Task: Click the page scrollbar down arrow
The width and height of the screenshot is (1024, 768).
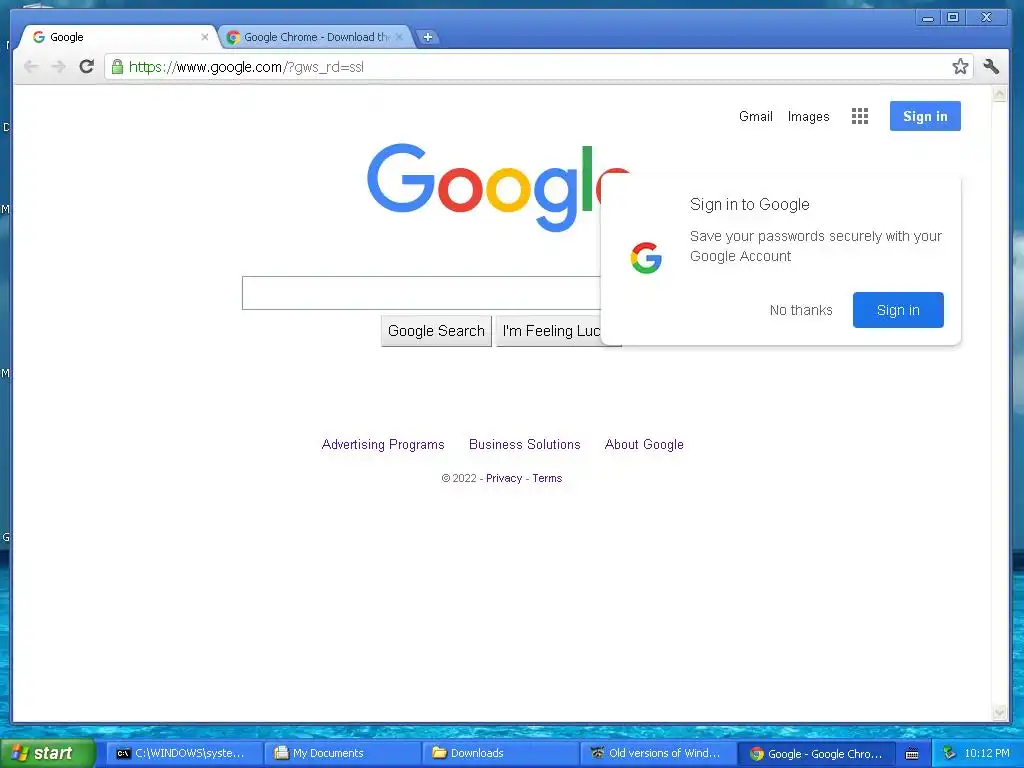Action: pyautogui.click(x=999, y=713)
